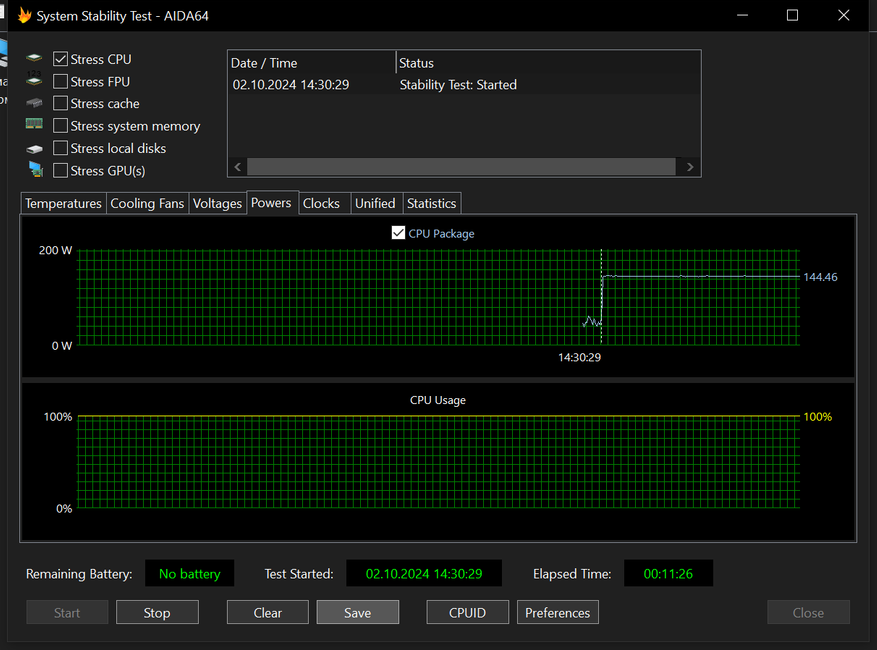Open CPUID panel
The image size is (877, 650).
click(x=467, y=613)
